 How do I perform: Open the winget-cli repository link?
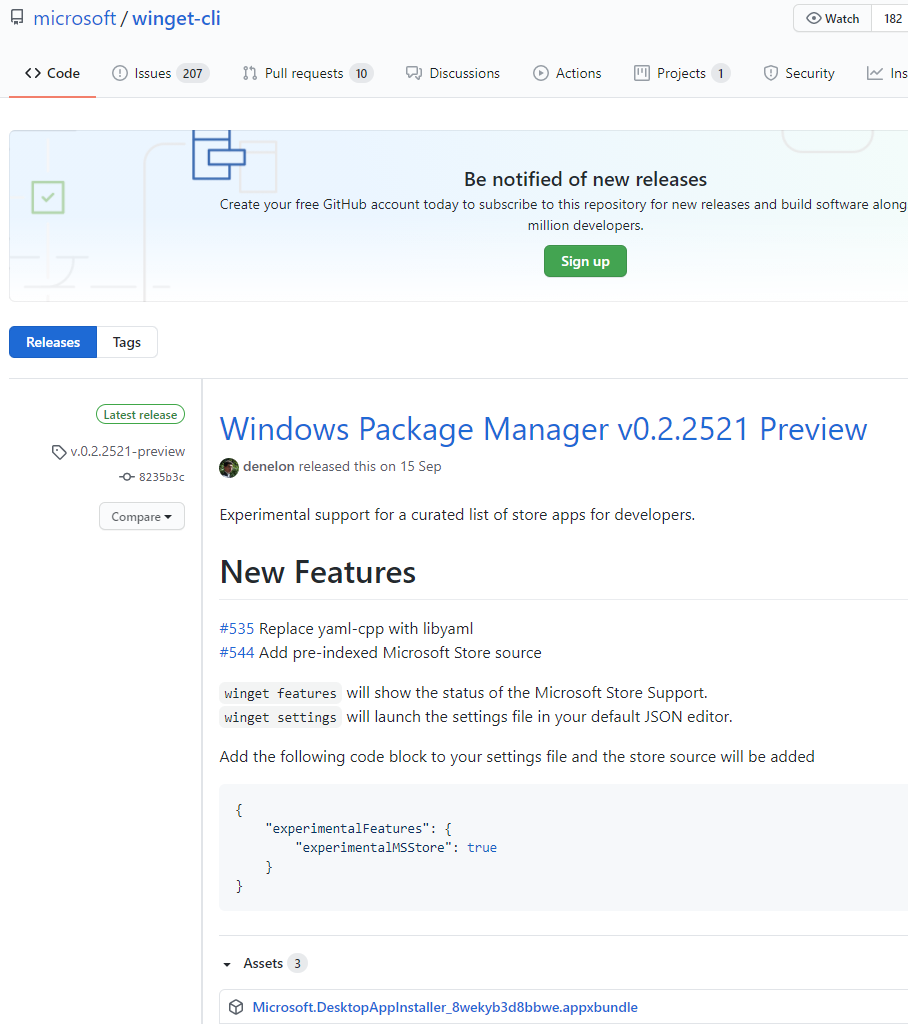[x=176, y=18]
